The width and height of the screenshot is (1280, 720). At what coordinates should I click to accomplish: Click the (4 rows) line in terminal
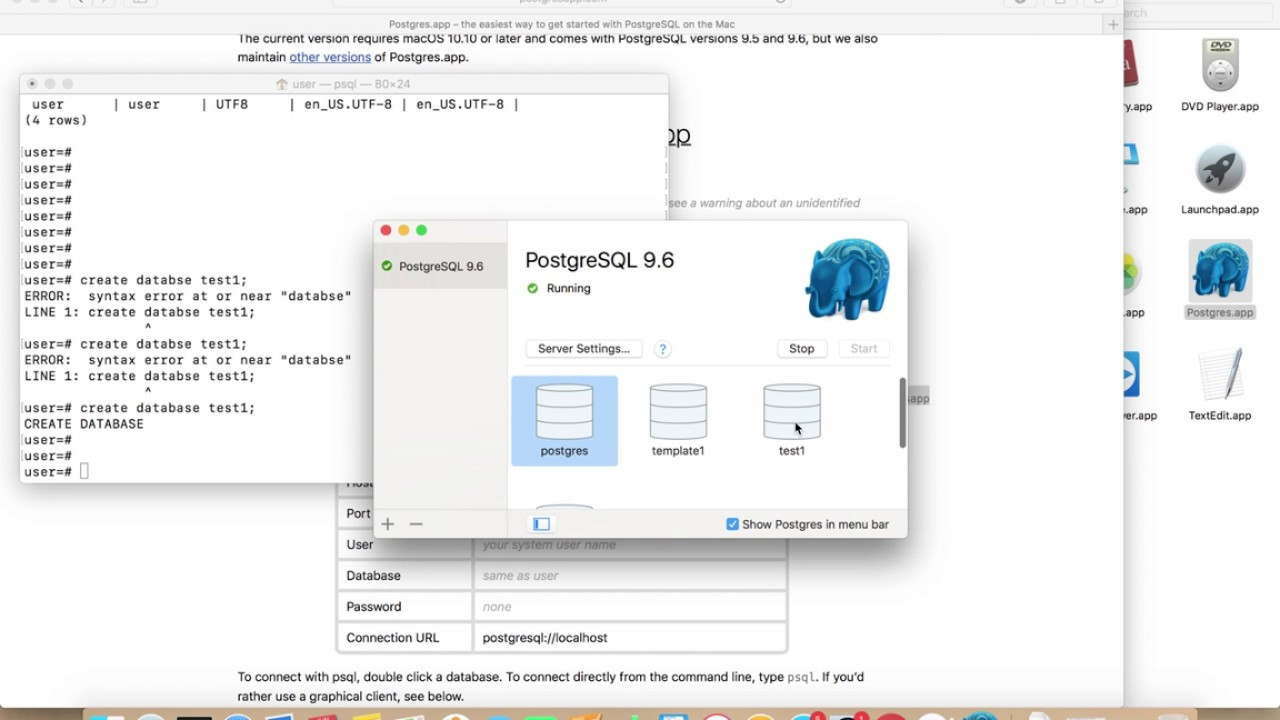point(56,120)
